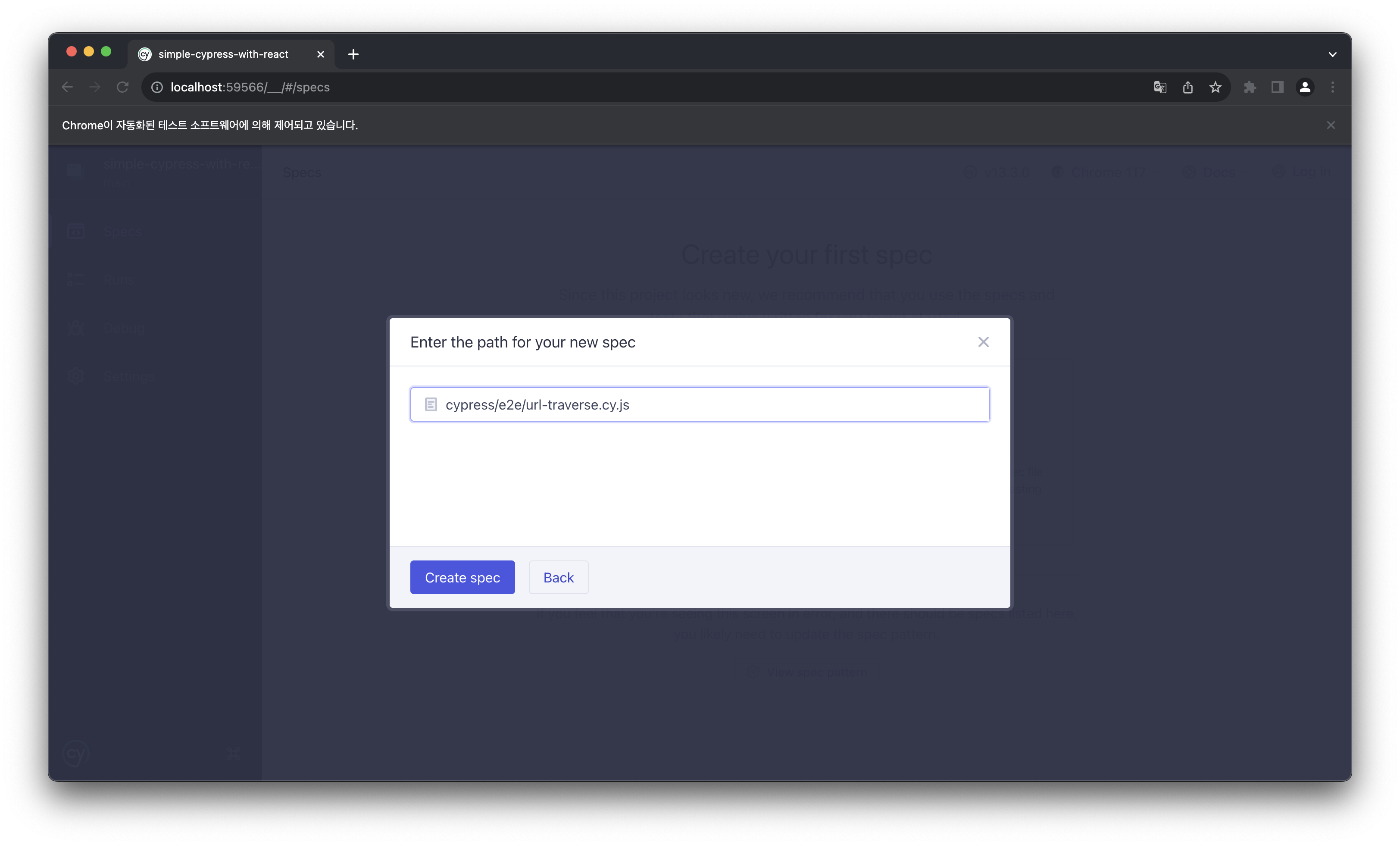The height and width of the screenshot is (845, 1400).
Task: Select the simple-cypress-with-react tab
Action: (223, 54)
